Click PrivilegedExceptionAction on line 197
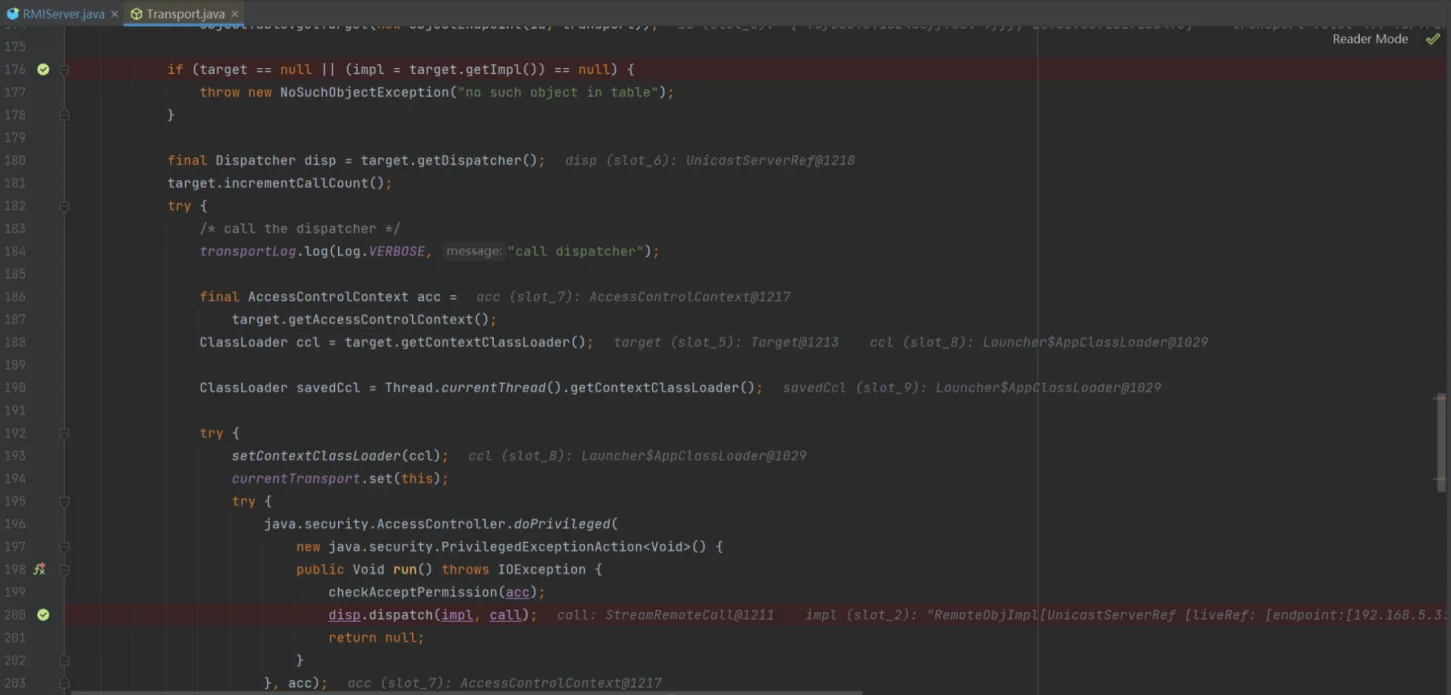Screen dimensions: 1451x695 coord(541,547)
